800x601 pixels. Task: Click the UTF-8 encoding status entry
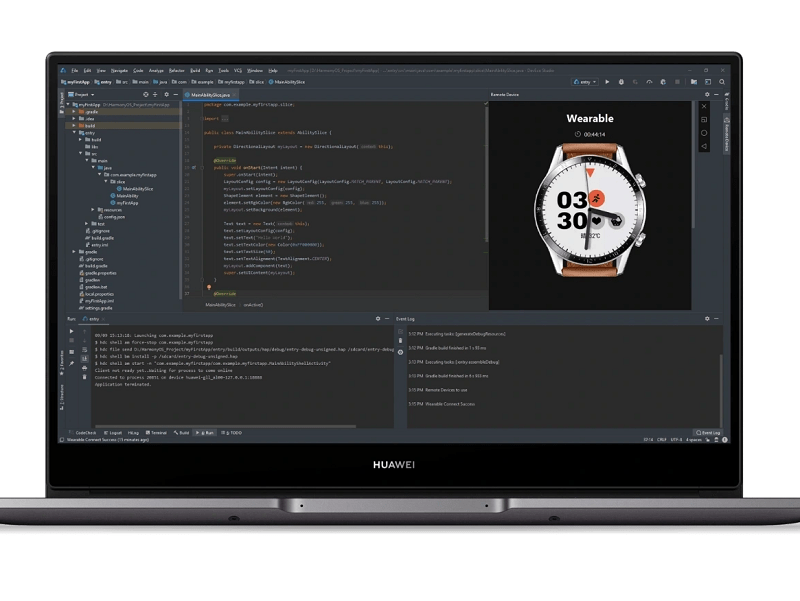(x=676, y=439)
